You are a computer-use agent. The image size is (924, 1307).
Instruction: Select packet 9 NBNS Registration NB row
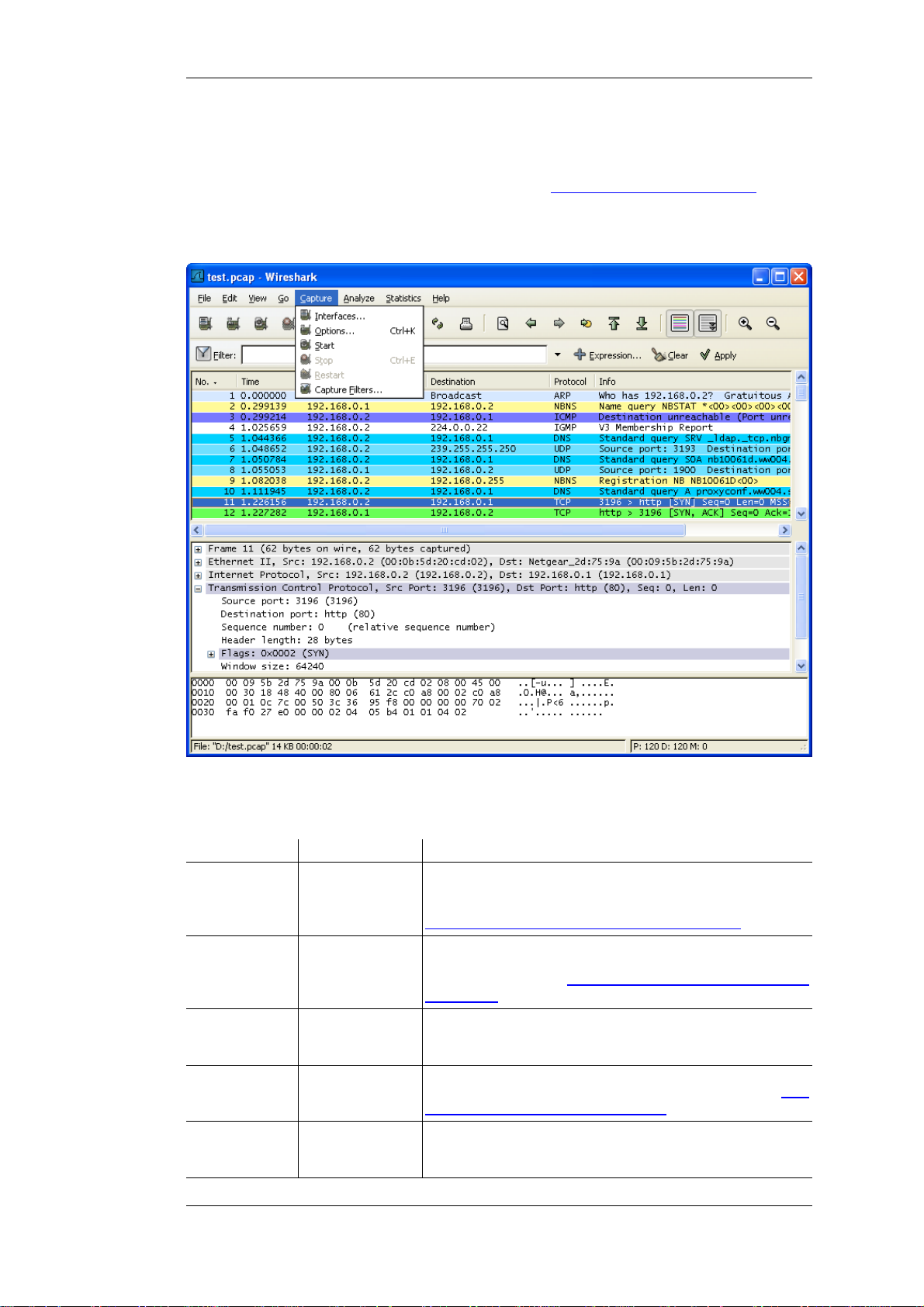click(492, 481)
